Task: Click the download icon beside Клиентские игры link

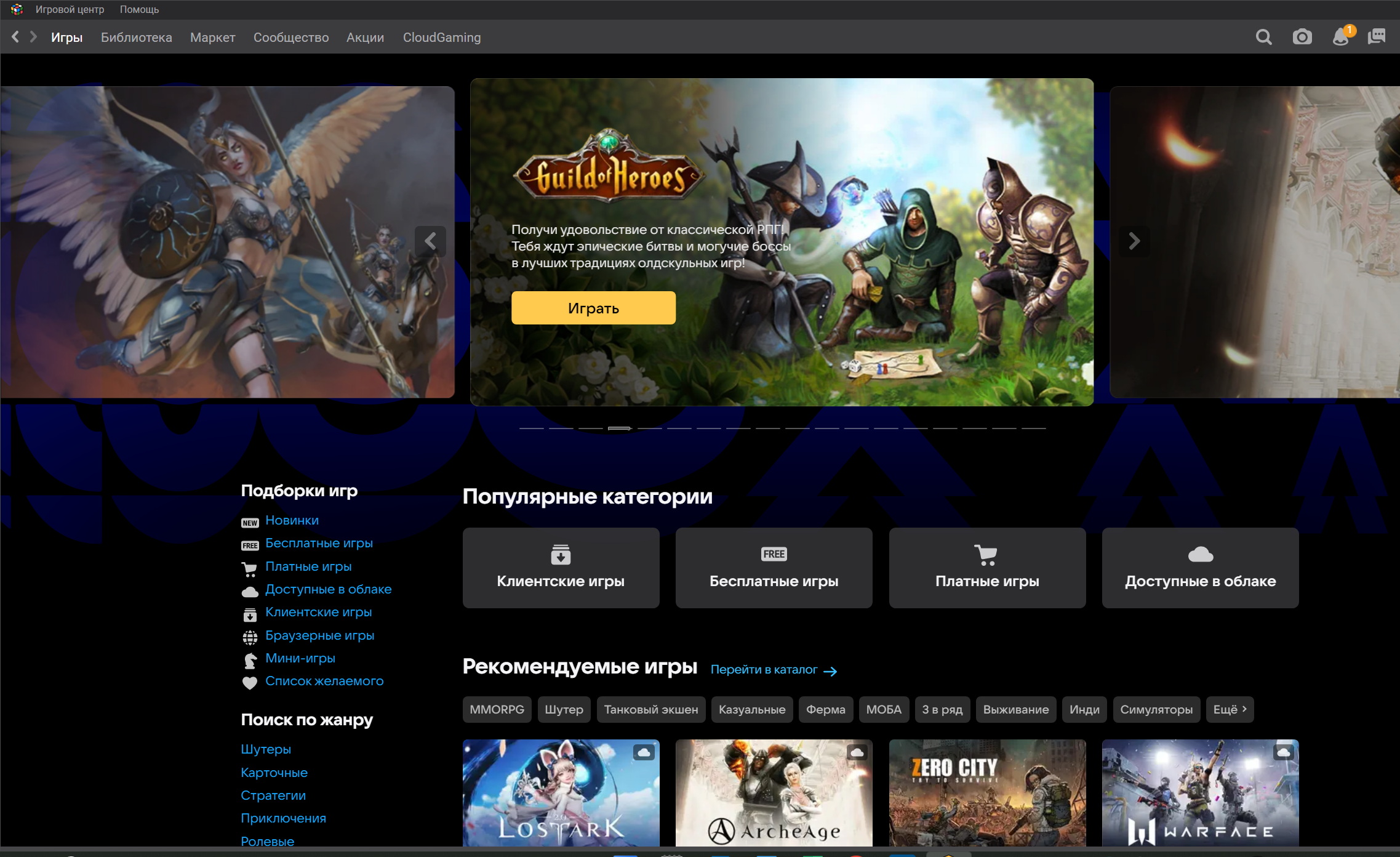Action: (x=250, y=615)
